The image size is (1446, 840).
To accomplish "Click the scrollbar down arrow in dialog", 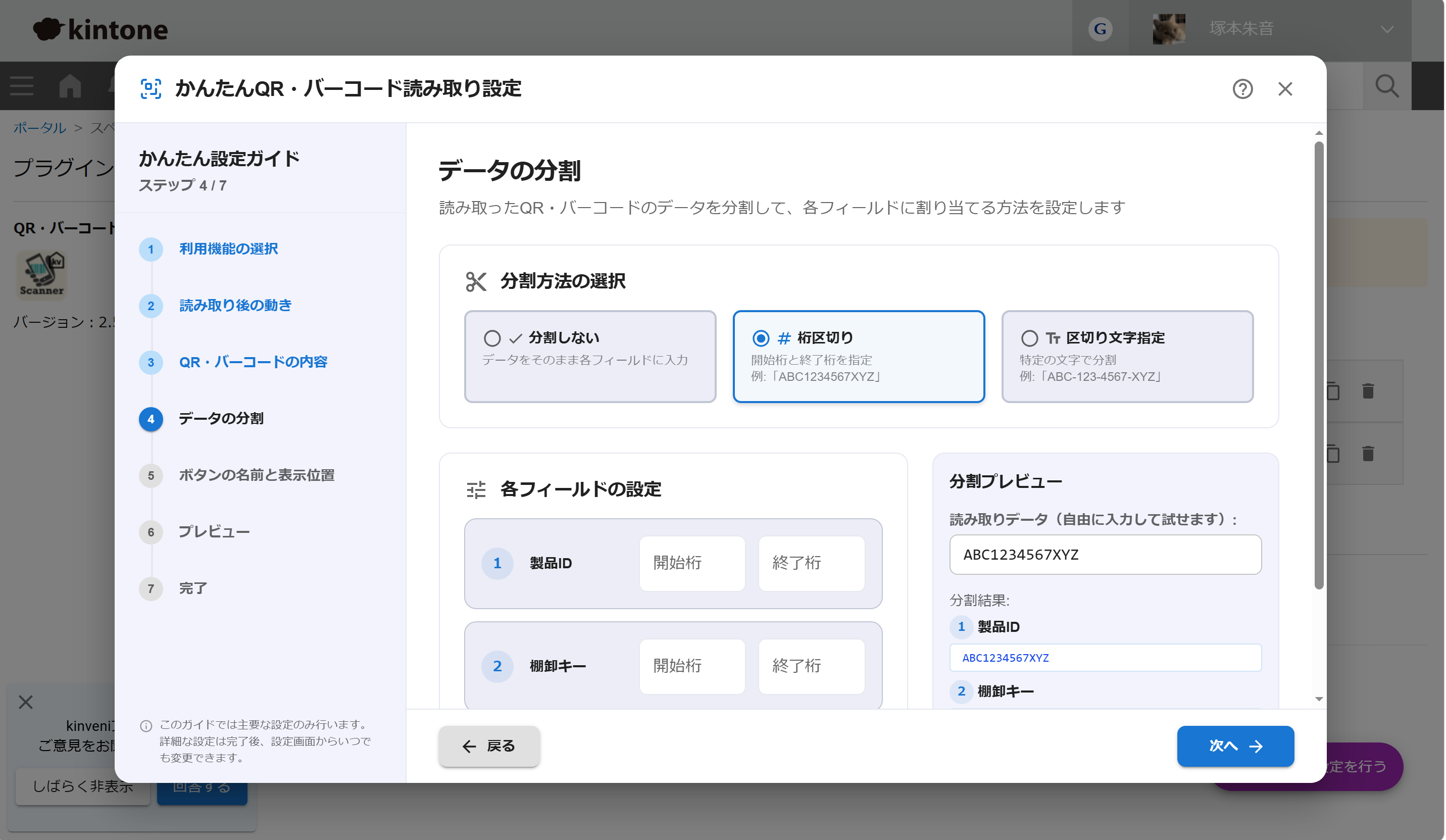I will pos(1319,699).
